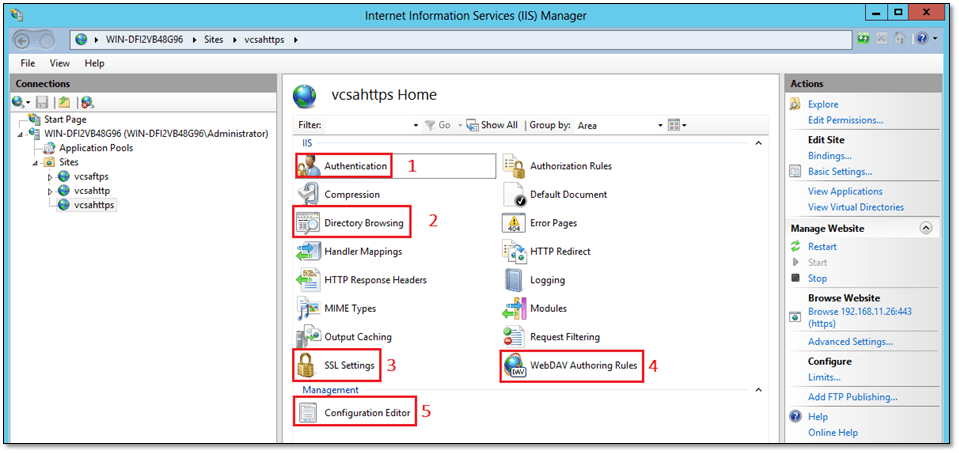Open Online Help link
This screenshot has width=959, height=453.
832,433
